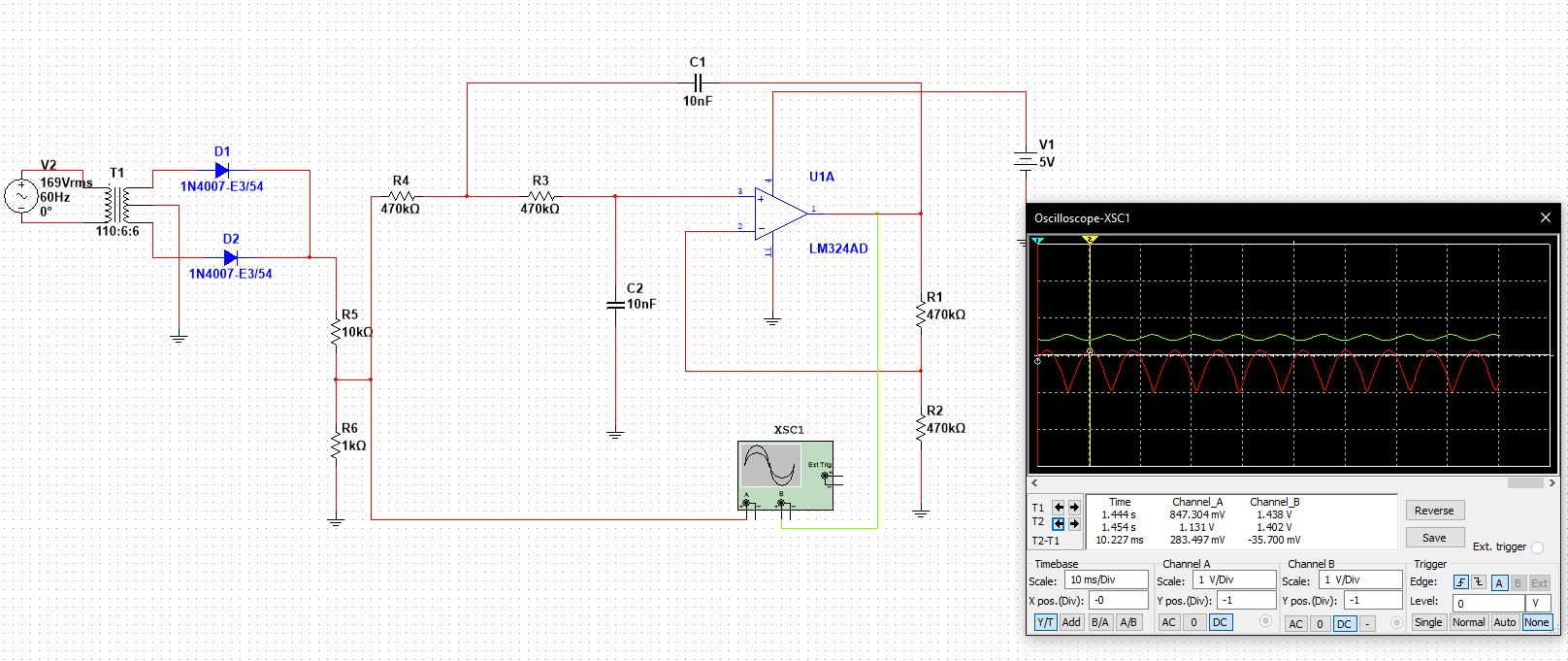Set Channel B coupling to AC
Image resolution: width=1568 pixels, height=661 pixels.
click(1295, 624)
